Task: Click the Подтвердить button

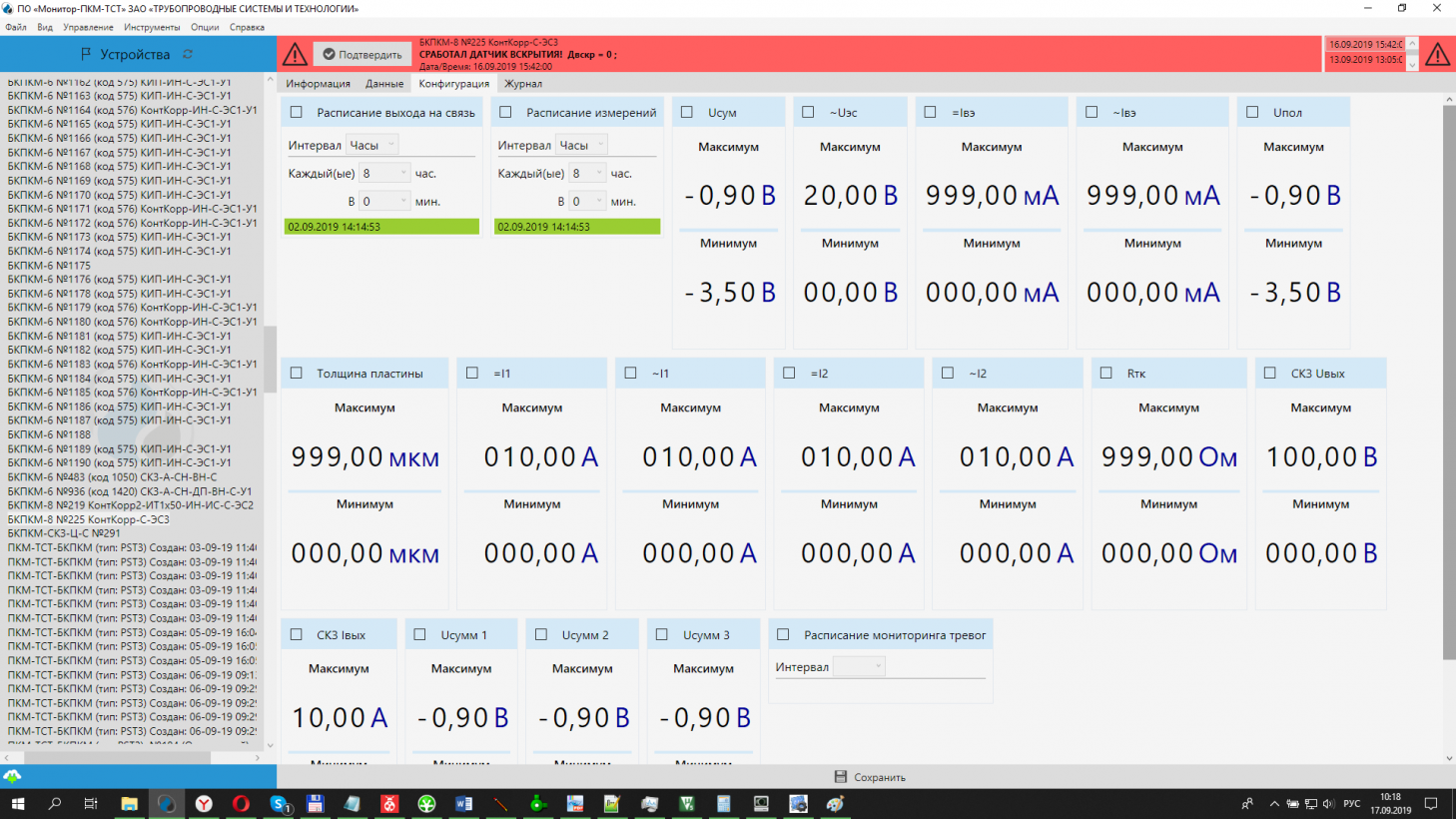Action: 362,54
